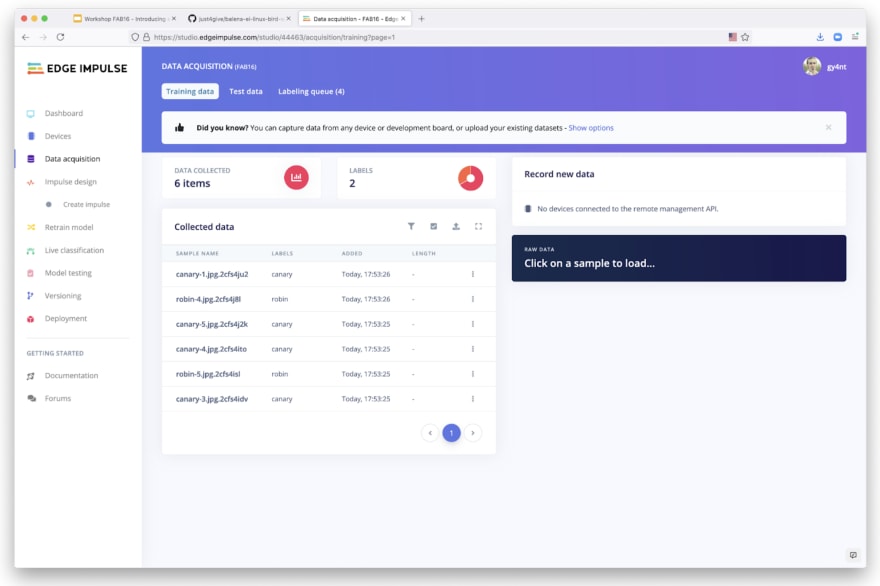Expand the Collected data panel fullscreen icon
This screenshot has width=880, height=586.
point(479,226)
